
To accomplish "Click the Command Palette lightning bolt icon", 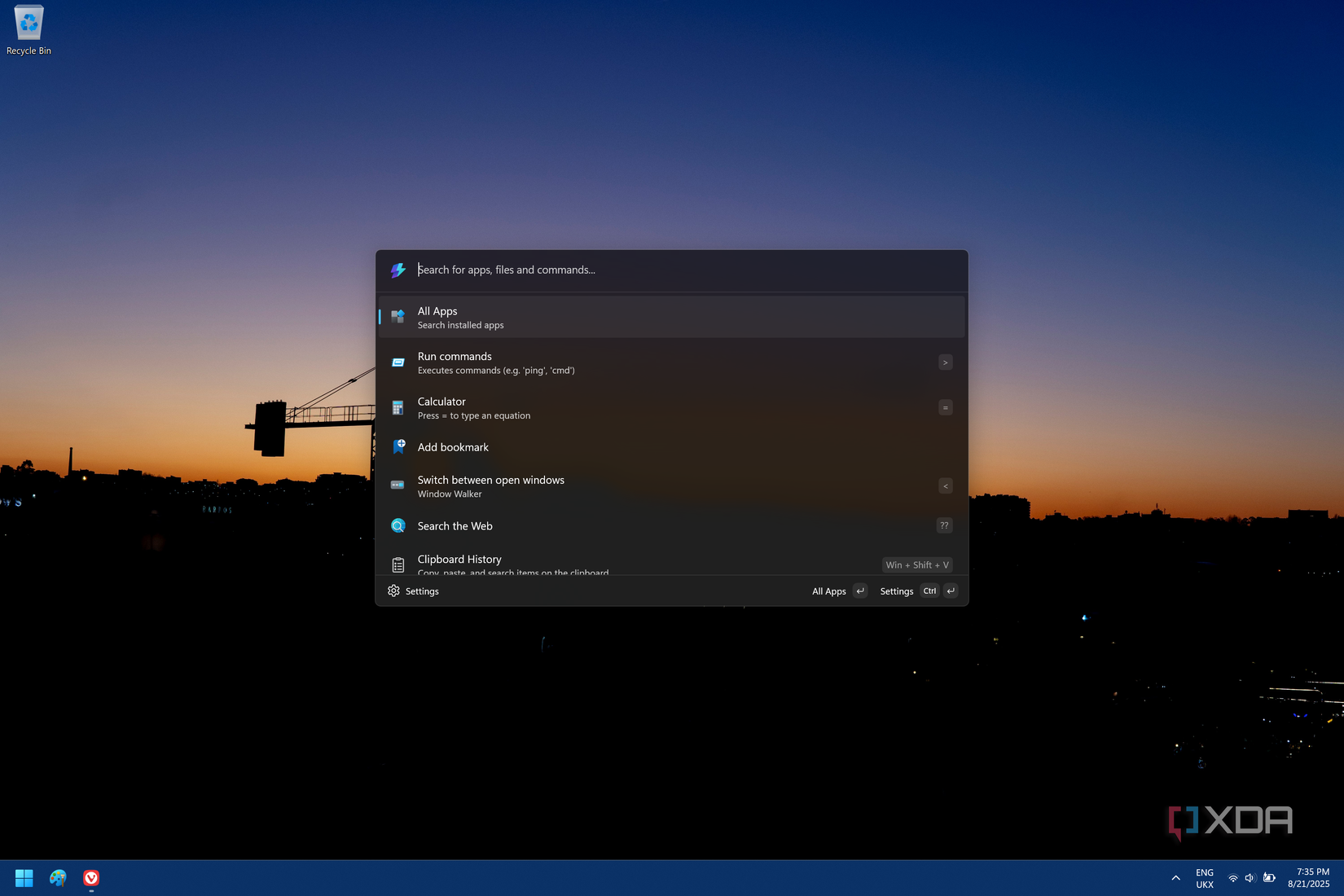I will point(397,270).
